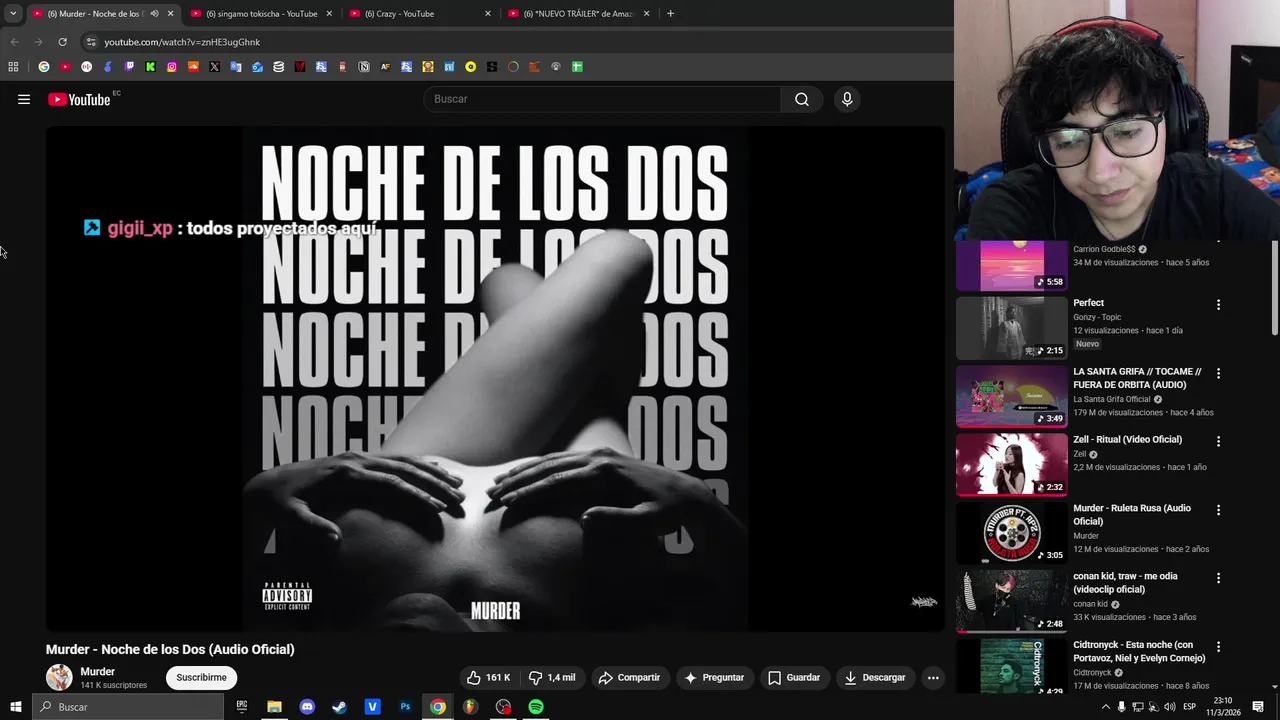Open the Twitch bookmark icon

pyautogui.click(x=129, y=67)
